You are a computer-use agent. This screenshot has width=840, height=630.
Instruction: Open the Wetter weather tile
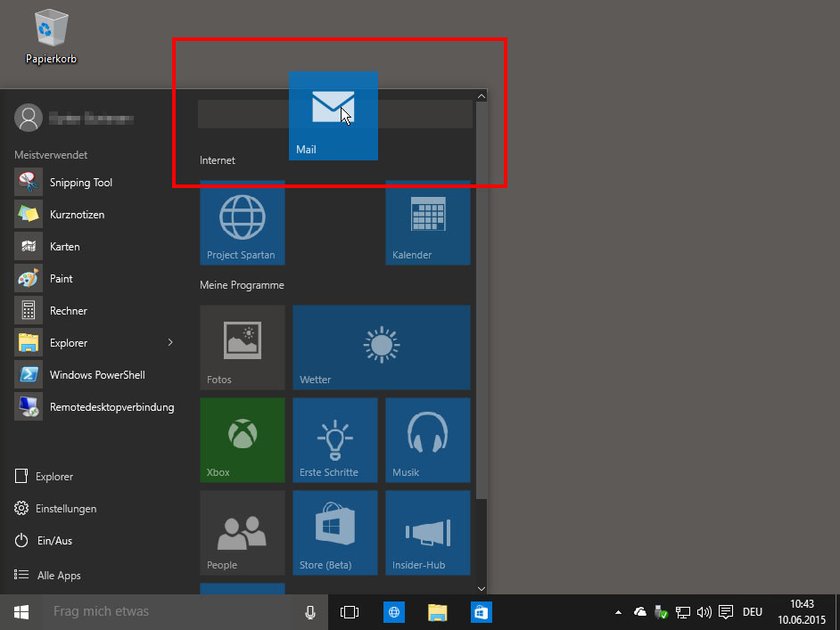(x=381, y=348)
